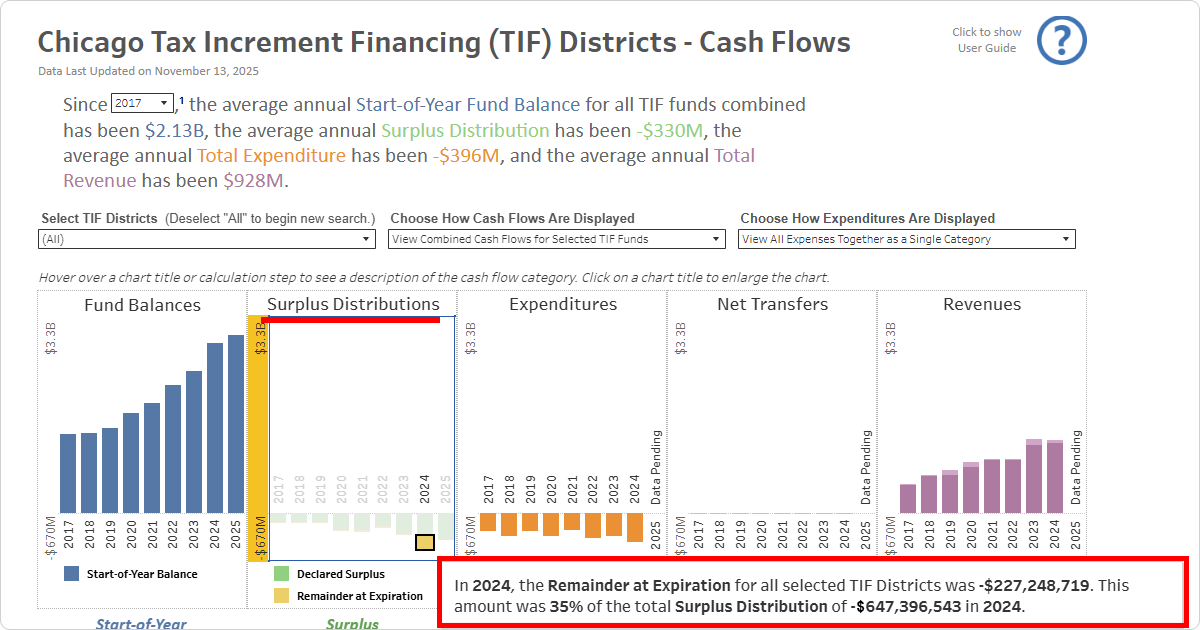Viewport: 1200px width, 630px height.
Task: Open the Choose How Expenditures Are Displayed dropdown
Action: (906, 238)
